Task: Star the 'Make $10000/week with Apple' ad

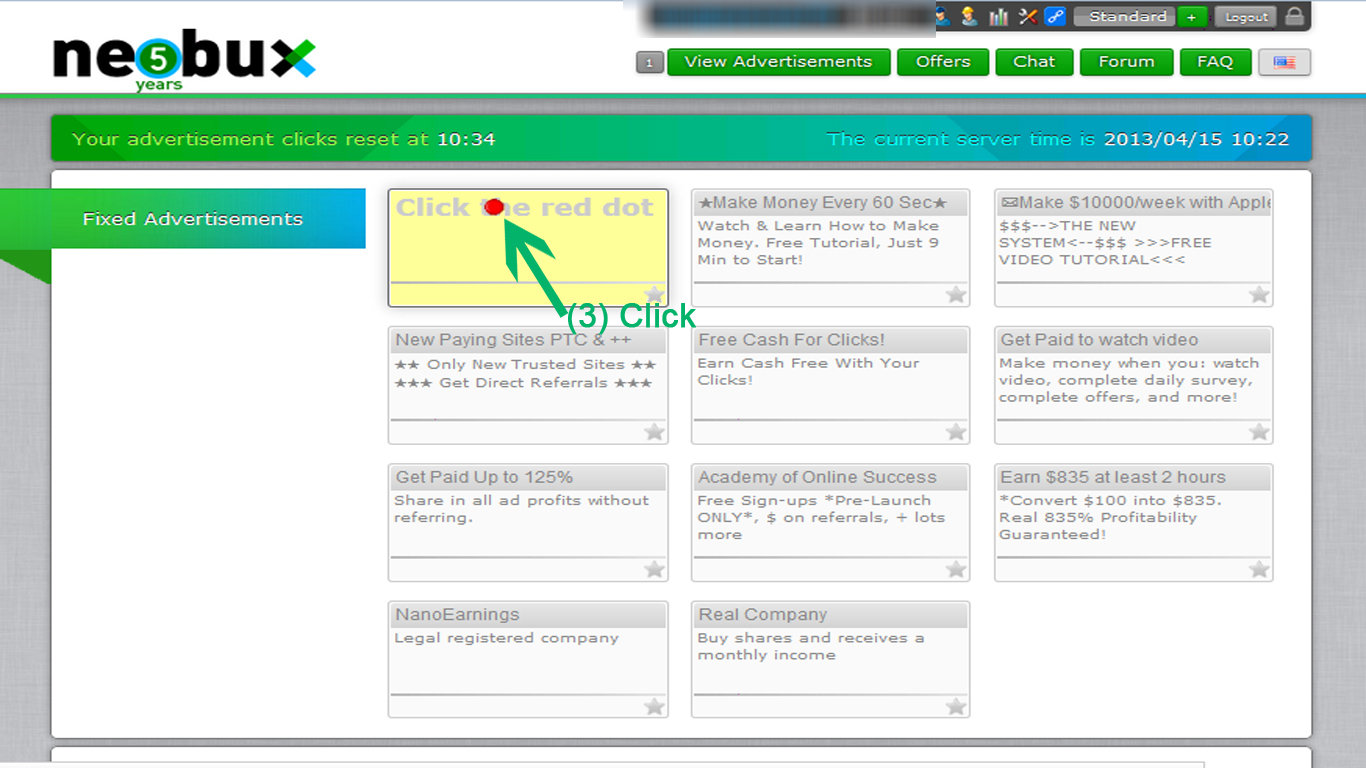Action: 1259,294
